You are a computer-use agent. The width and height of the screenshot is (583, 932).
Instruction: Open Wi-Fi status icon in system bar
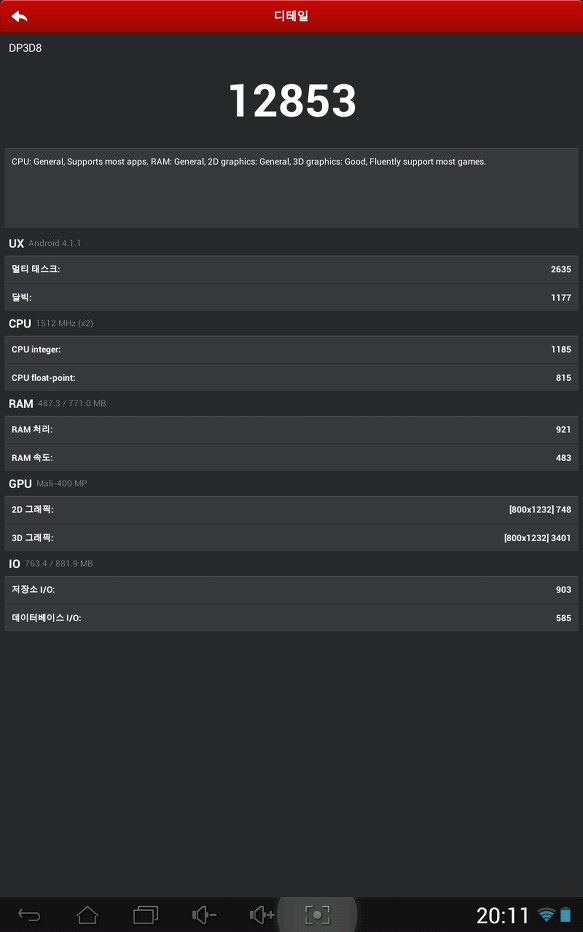coord(546,915)
